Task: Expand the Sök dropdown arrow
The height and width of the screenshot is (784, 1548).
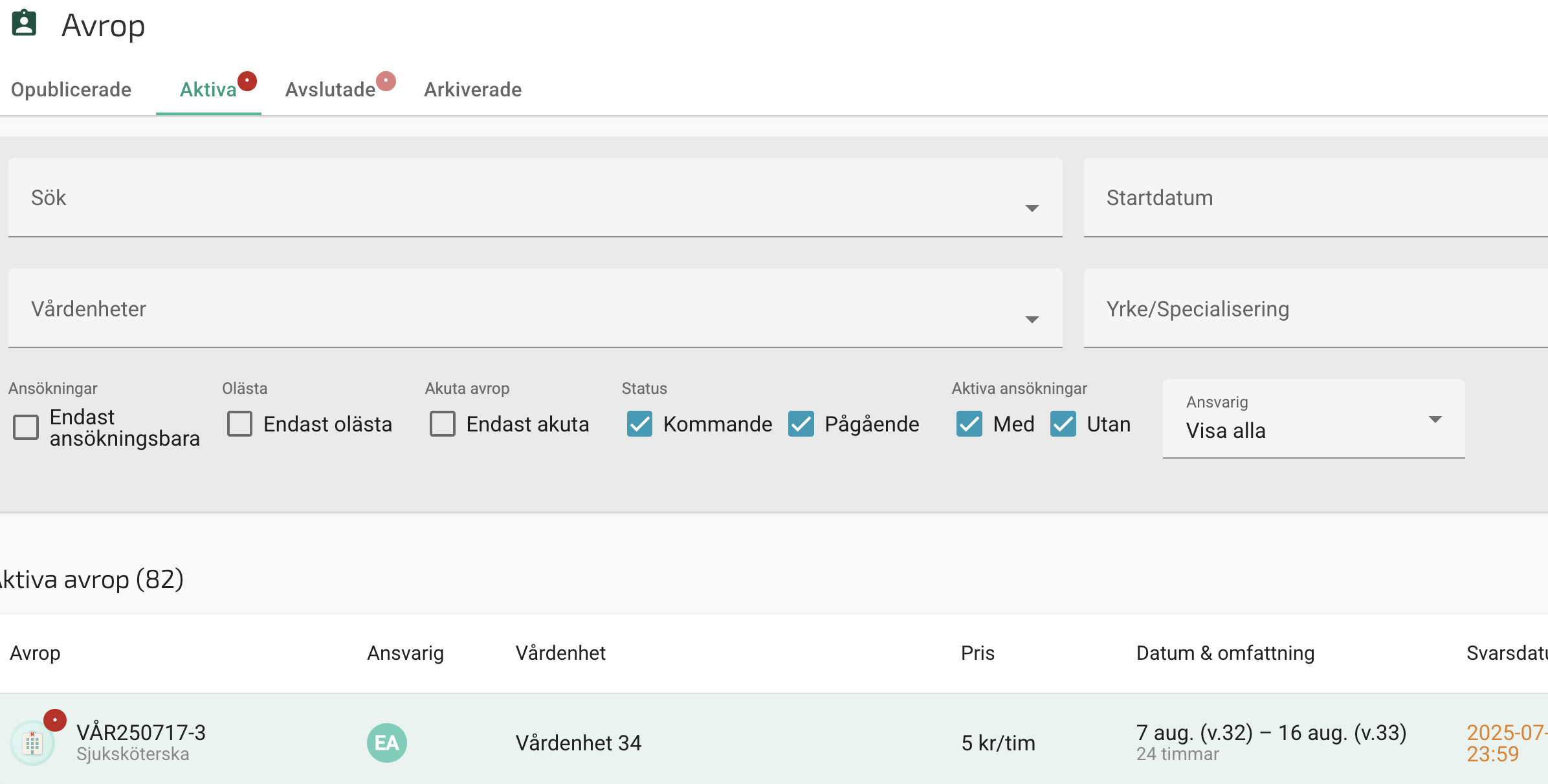Action: click(1032, 208)
